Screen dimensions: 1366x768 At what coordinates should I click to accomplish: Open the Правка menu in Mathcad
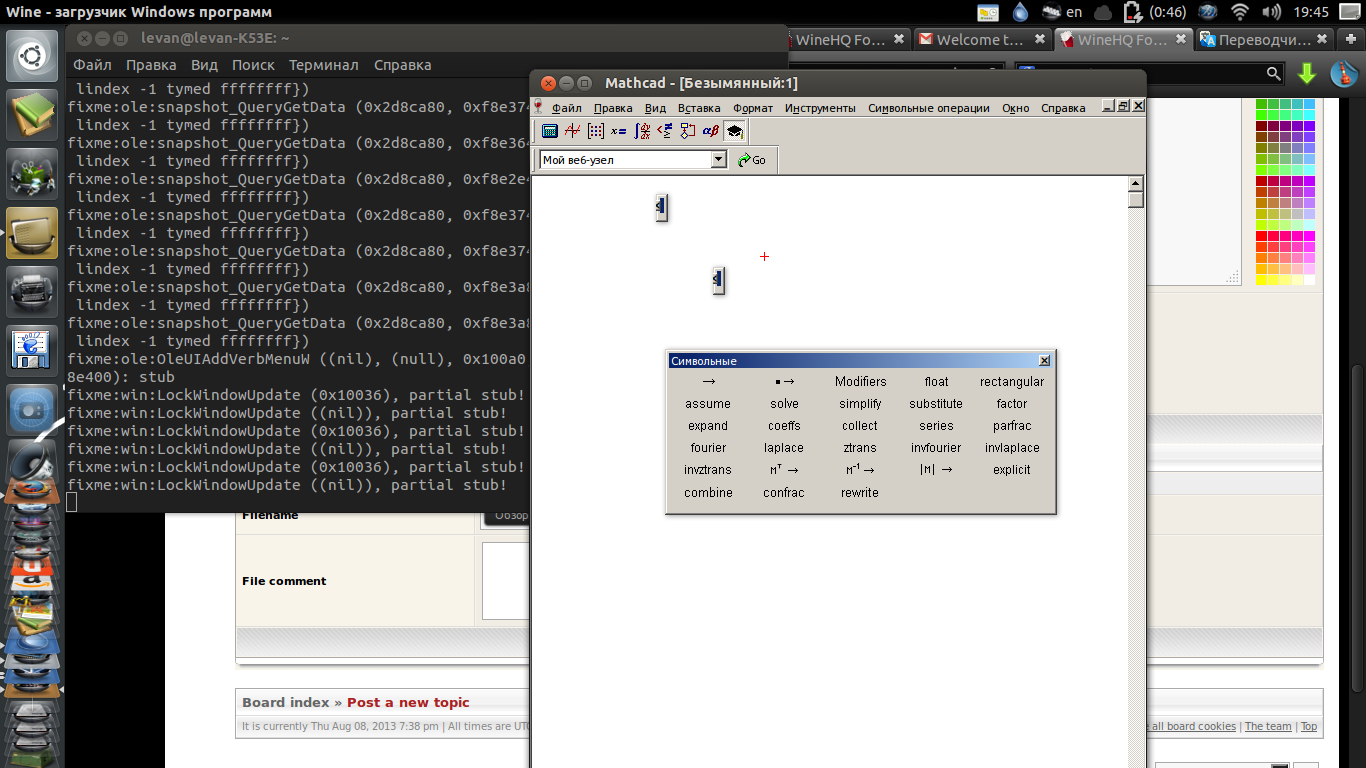pyautogui.click(x=613, y=108)
